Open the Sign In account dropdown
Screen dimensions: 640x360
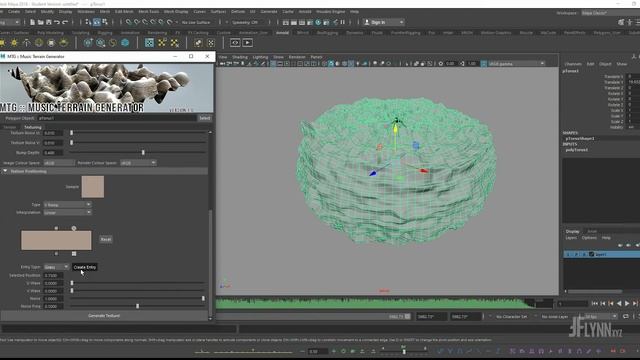click(384, 22)
